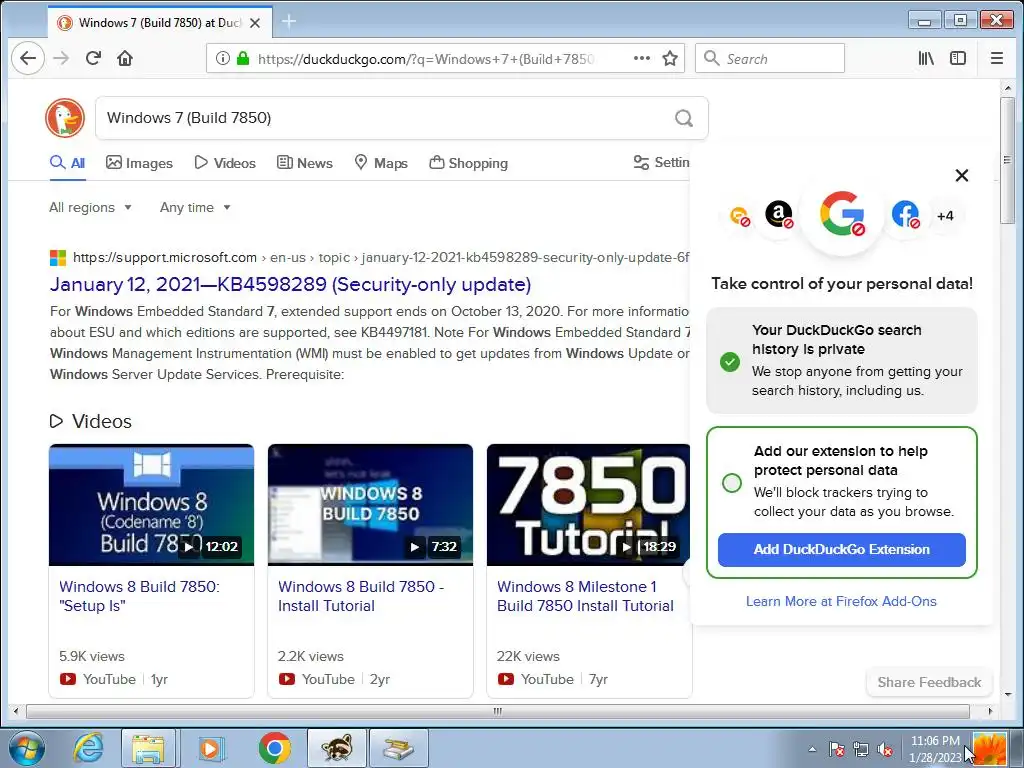The image size is (1024, 768).
Task: Click the green padlock security icon
Action: (243, 59)
